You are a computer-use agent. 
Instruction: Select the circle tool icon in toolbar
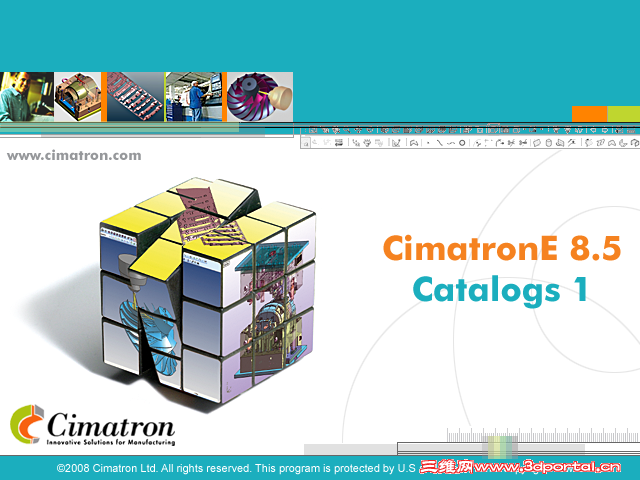click(x=462, y=143)
